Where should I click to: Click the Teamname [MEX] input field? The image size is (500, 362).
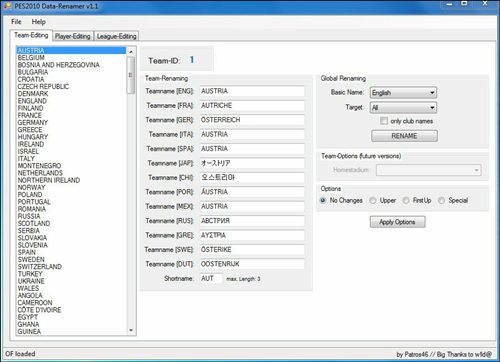click(x=252, y=206)
